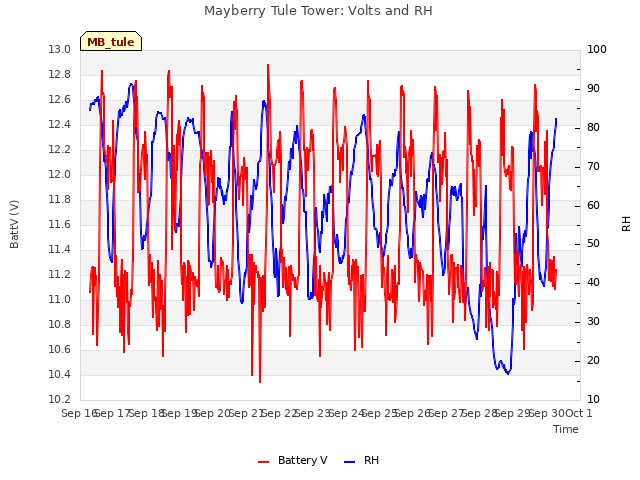Click the 90 right axis tick label
Viewport: 640px width, 480px height.
tap(593, 89)
